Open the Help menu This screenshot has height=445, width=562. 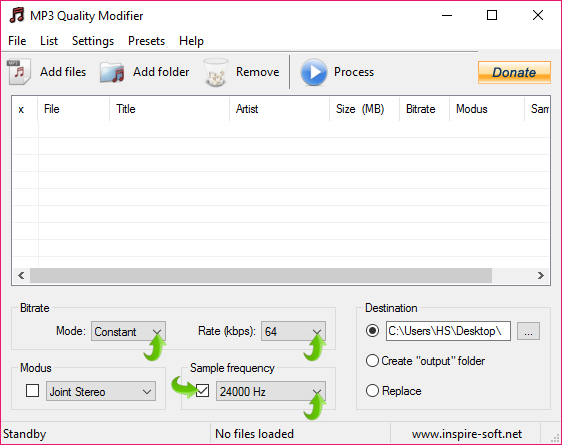(x=191, y=41)
